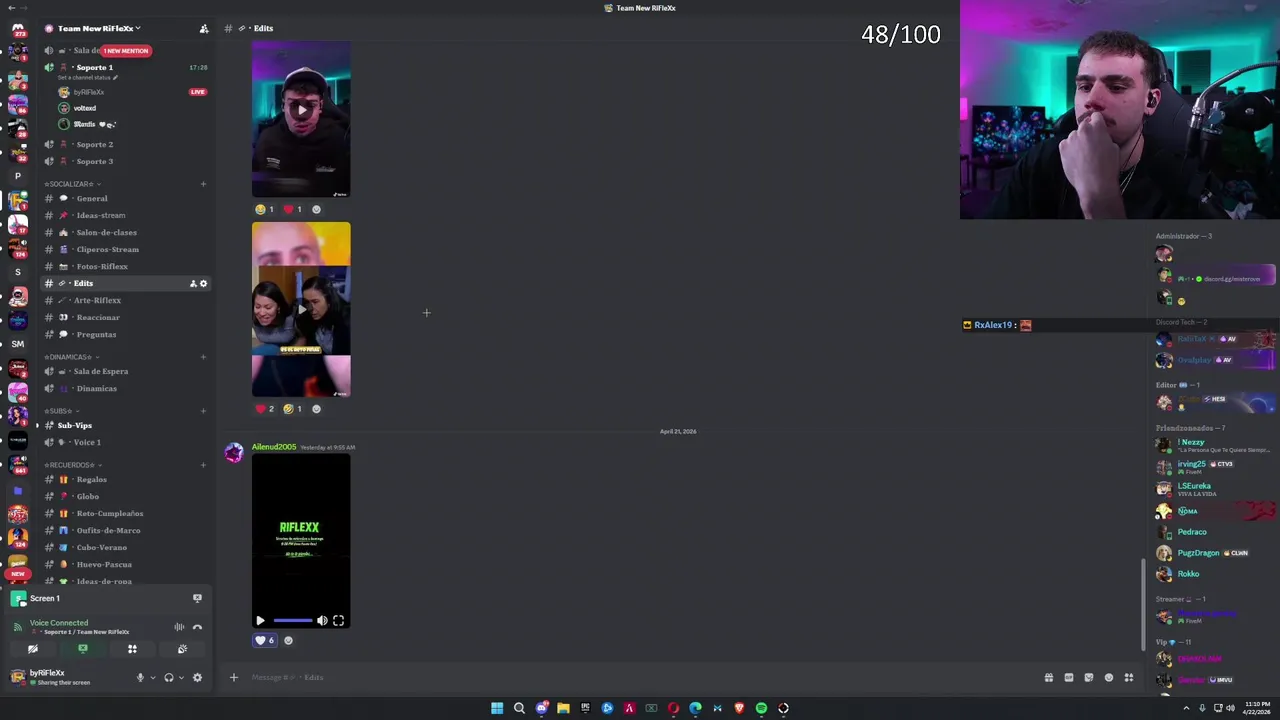The width and height of the screenshot is (1280, 720).
Task: Expand the Sub-Vips channel arrow
Action: pos(37,425)
